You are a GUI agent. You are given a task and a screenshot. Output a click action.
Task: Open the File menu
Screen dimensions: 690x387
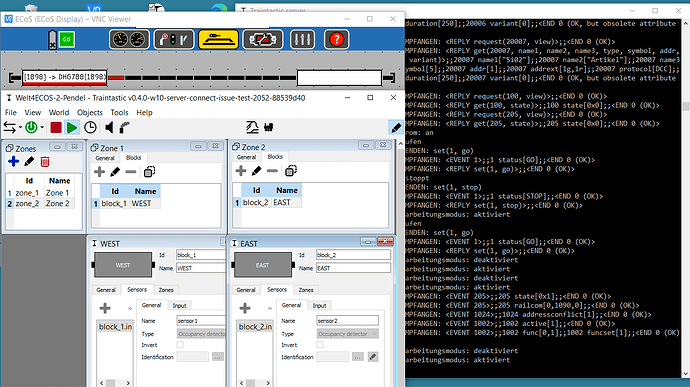click(x=11, y=113)
